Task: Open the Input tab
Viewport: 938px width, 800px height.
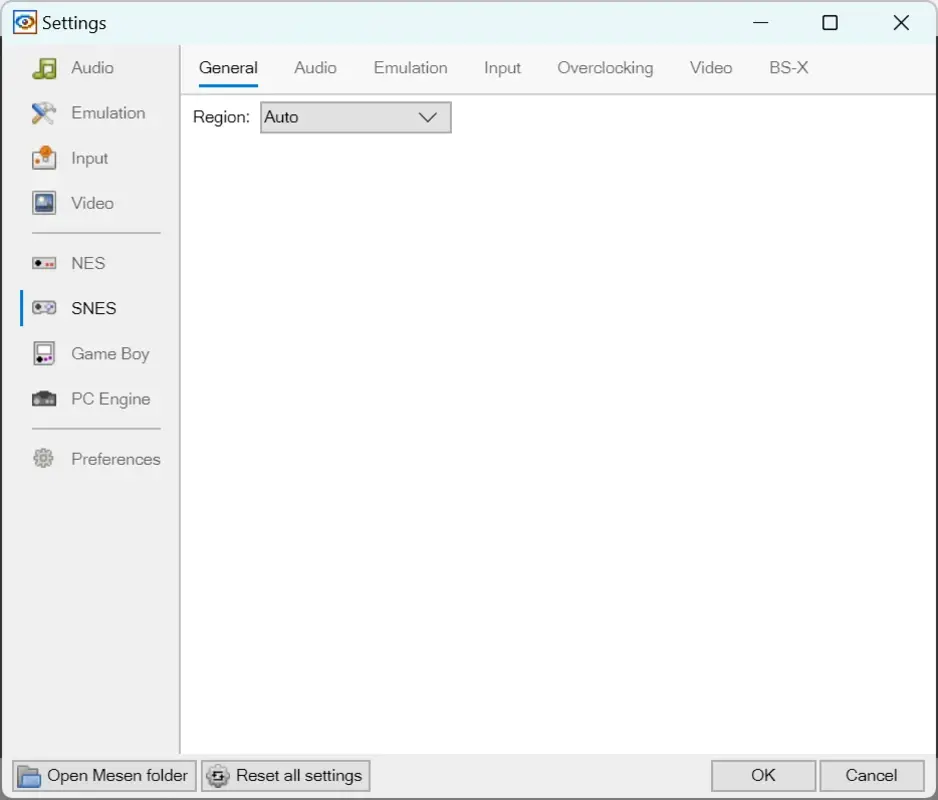Action: coord(502,68)
